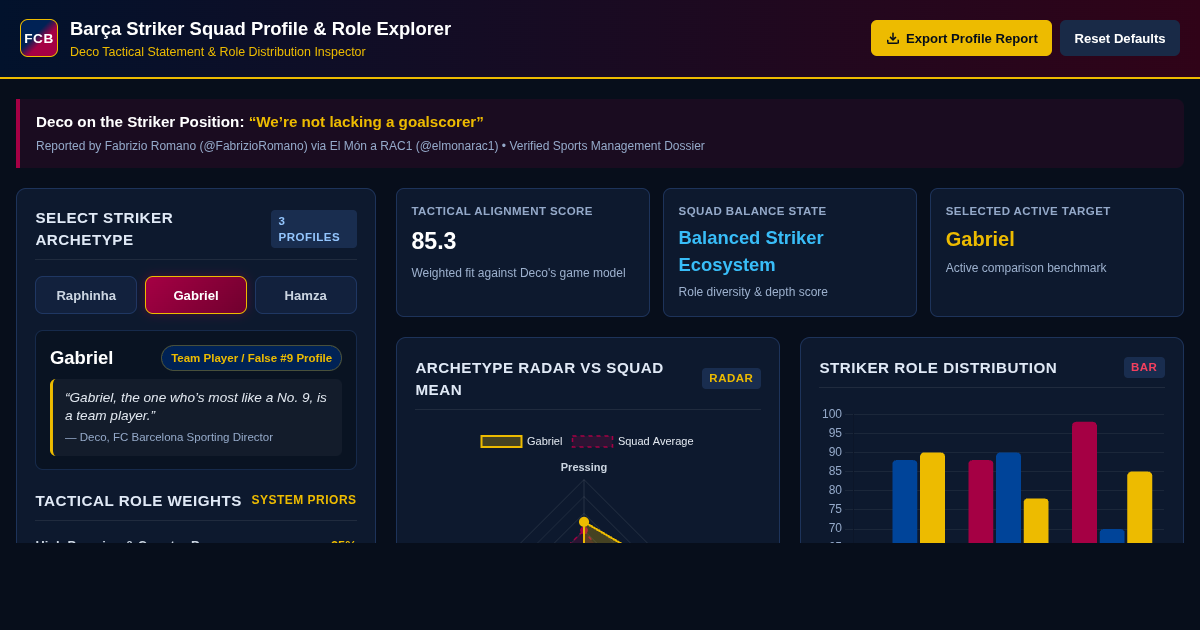Click the System Priors label
This screenshot has height=630, width=1200.
tap(304, 500)
